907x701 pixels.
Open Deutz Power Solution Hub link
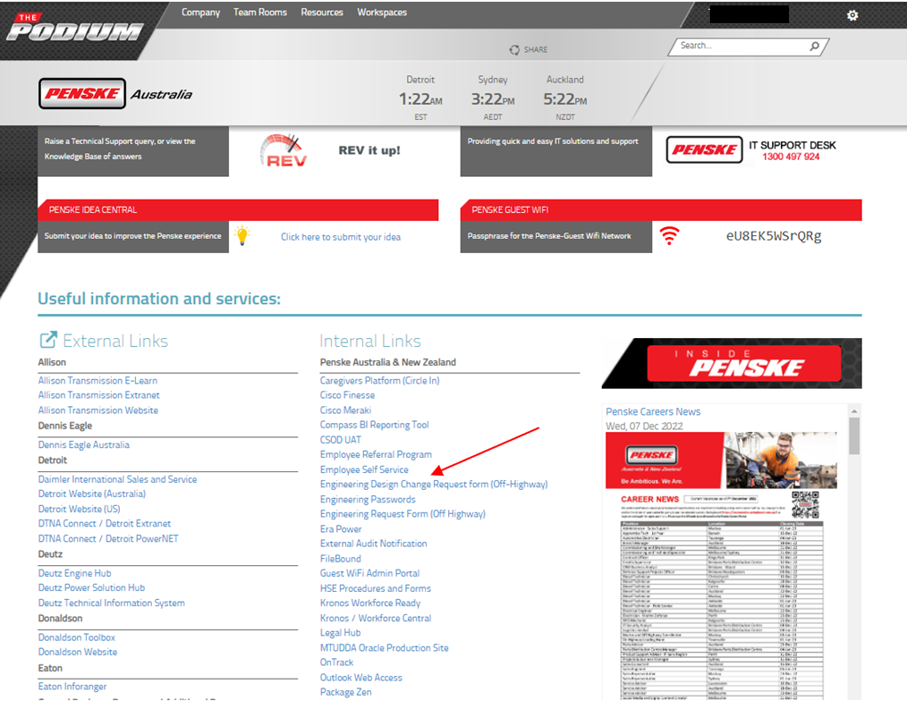(91, 588)
